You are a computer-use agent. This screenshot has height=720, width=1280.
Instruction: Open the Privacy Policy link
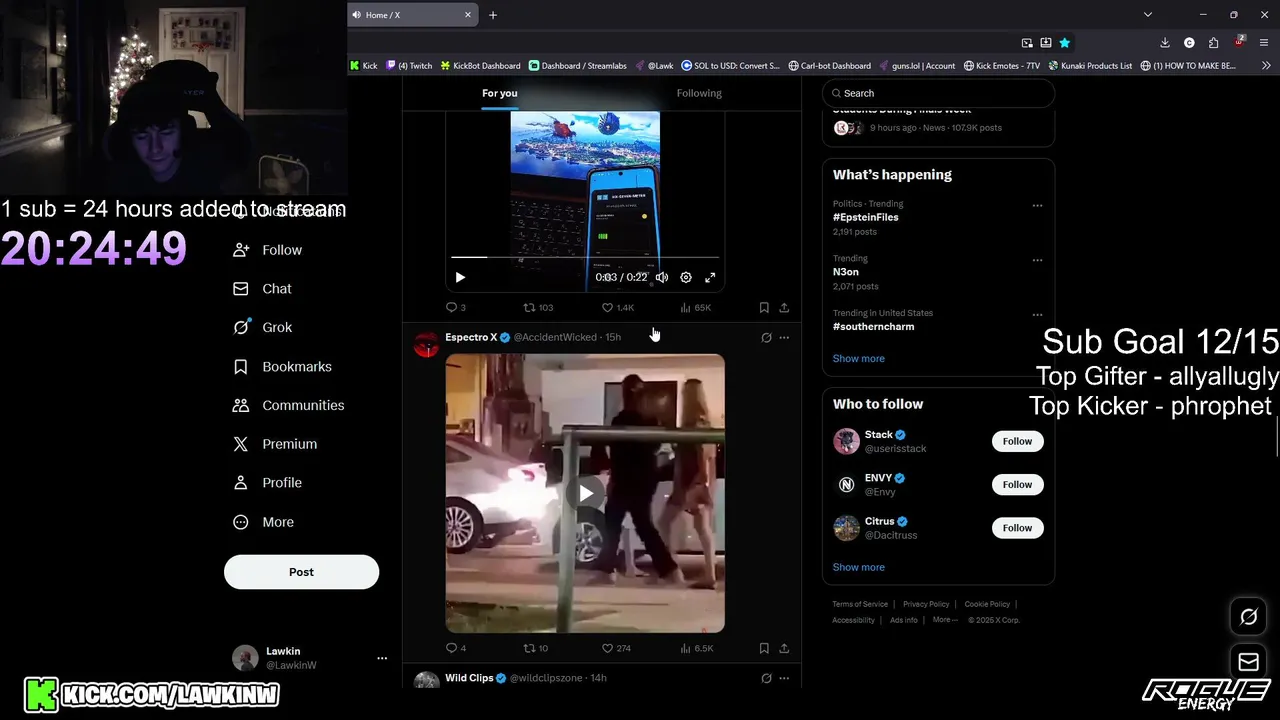click(926, 604)
